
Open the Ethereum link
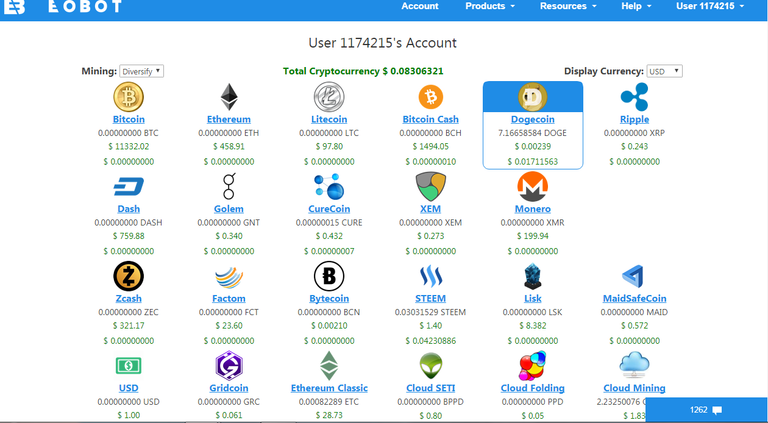(x=229, y=119)
